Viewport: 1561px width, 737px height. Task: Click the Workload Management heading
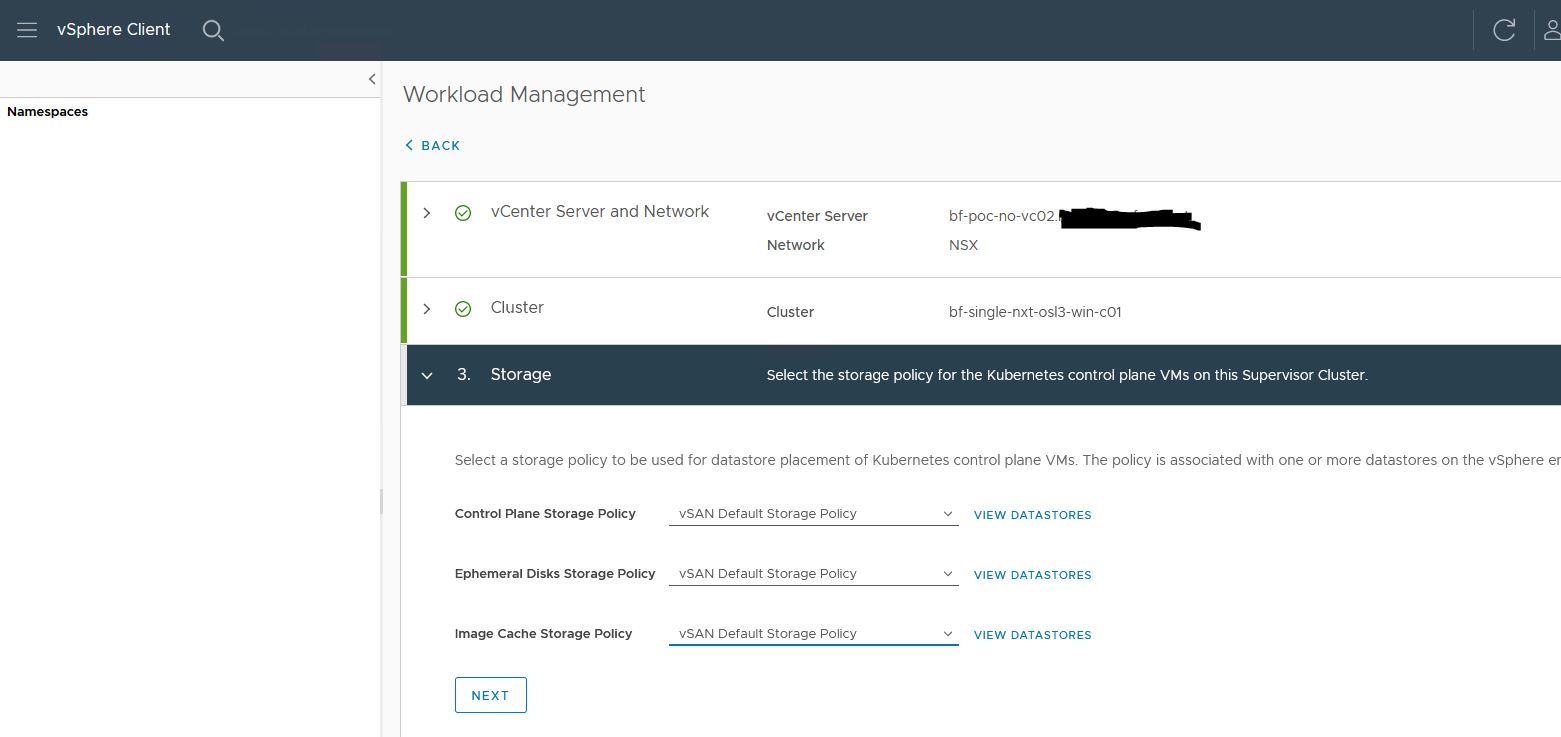tap(524, 94)
